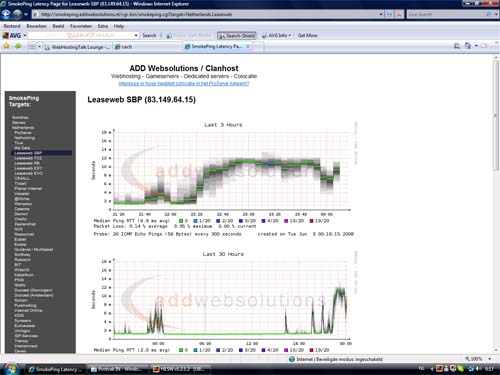Click the Refresh page icon in address bar
Image resolution: width=500 pixels, height=375 pixels.
pos(389,14)
